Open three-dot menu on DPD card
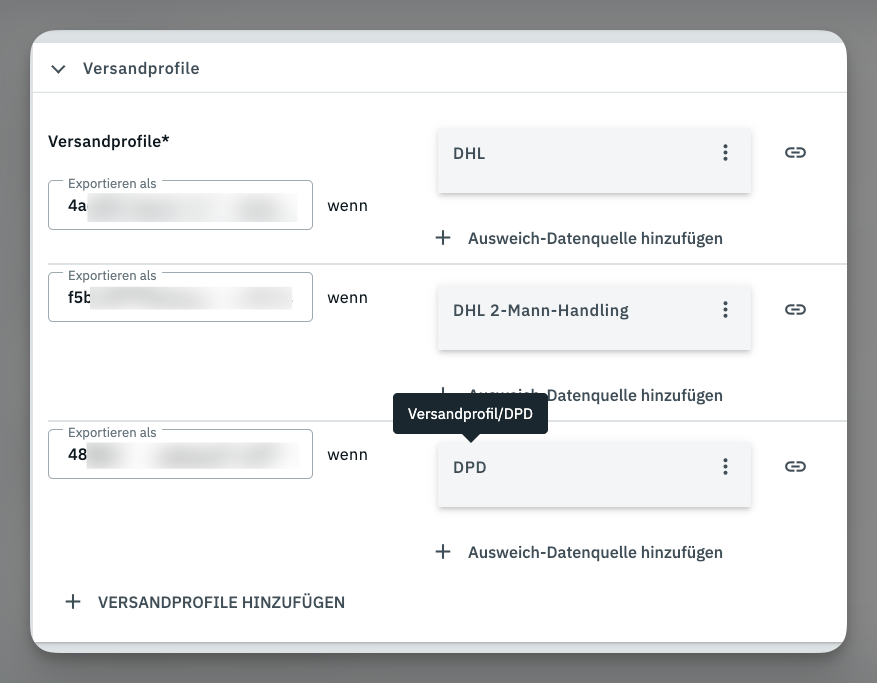The height and width of the screenshot is (683, 877). [x=725, y=467]
